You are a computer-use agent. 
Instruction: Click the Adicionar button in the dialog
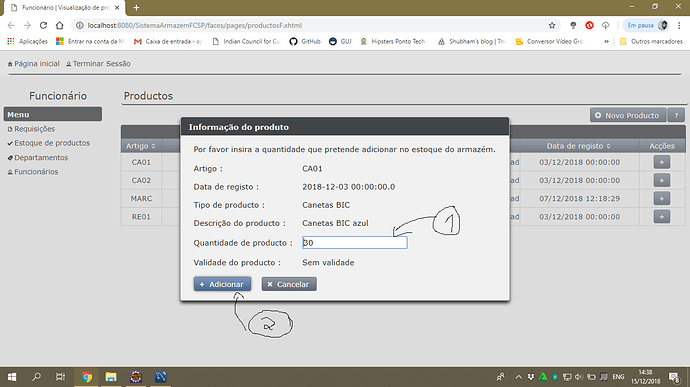point(222,284)
